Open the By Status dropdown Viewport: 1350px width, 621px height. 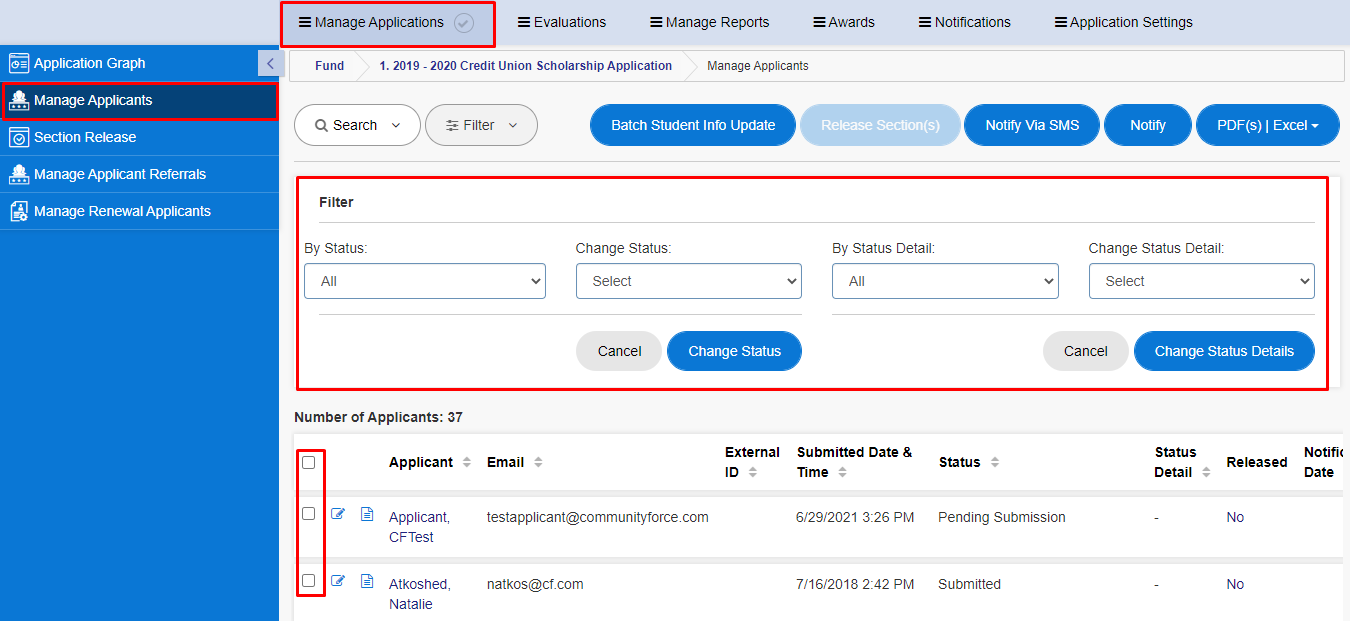pyautogui.click(x=424, y=281)
